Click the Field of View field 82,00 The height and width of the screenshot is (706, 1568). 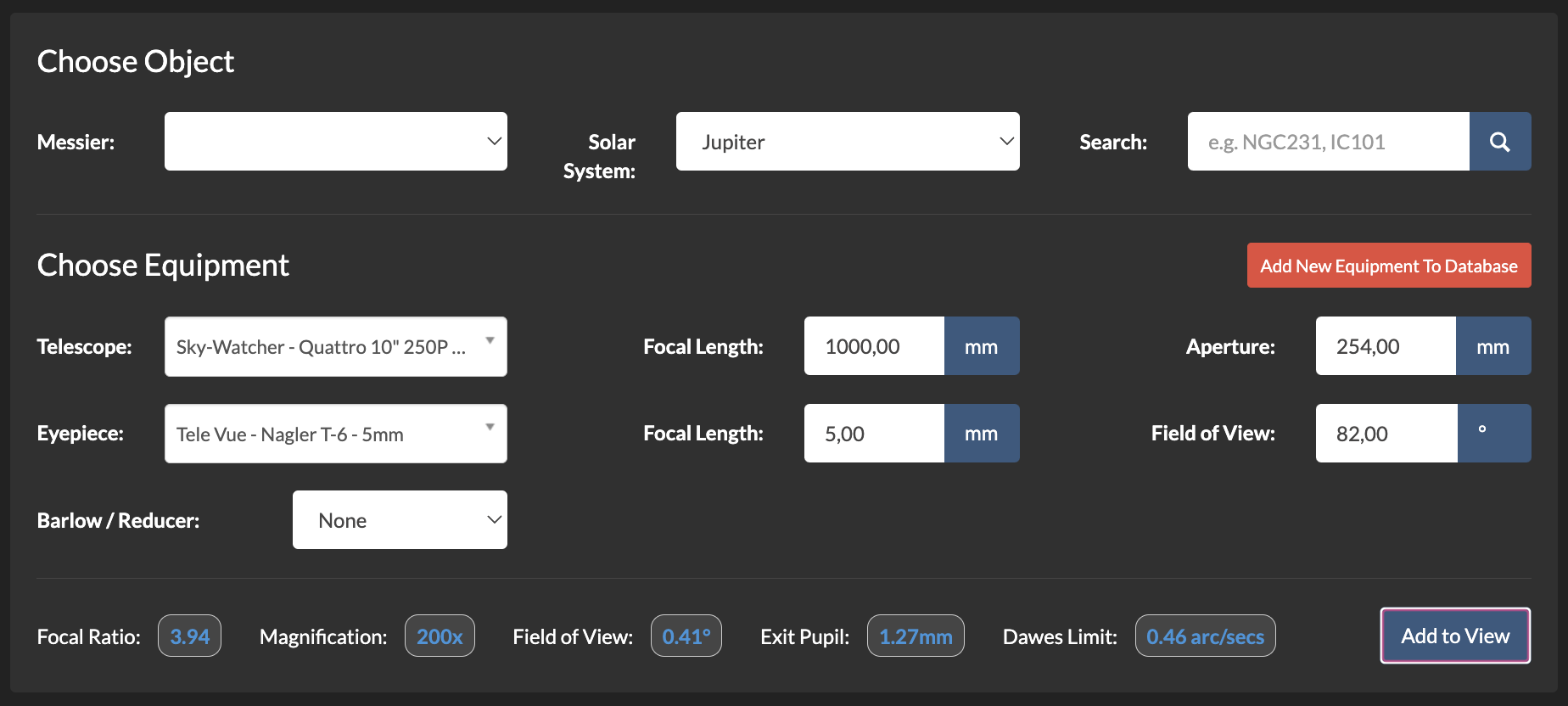point(1386,434)
